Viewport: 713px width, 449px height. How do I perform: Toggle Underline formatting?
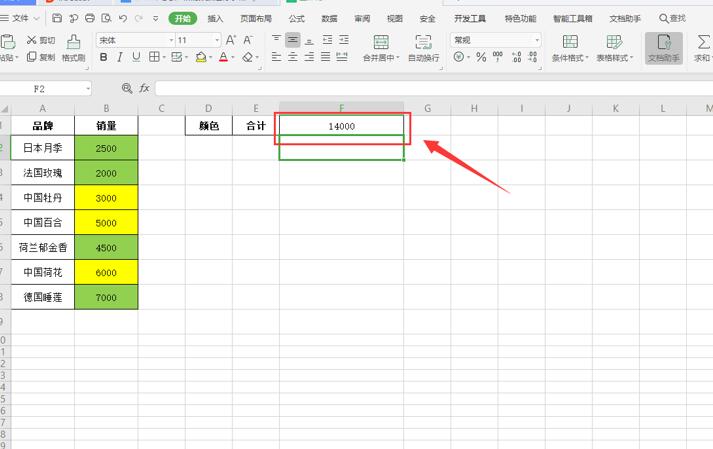136,57
